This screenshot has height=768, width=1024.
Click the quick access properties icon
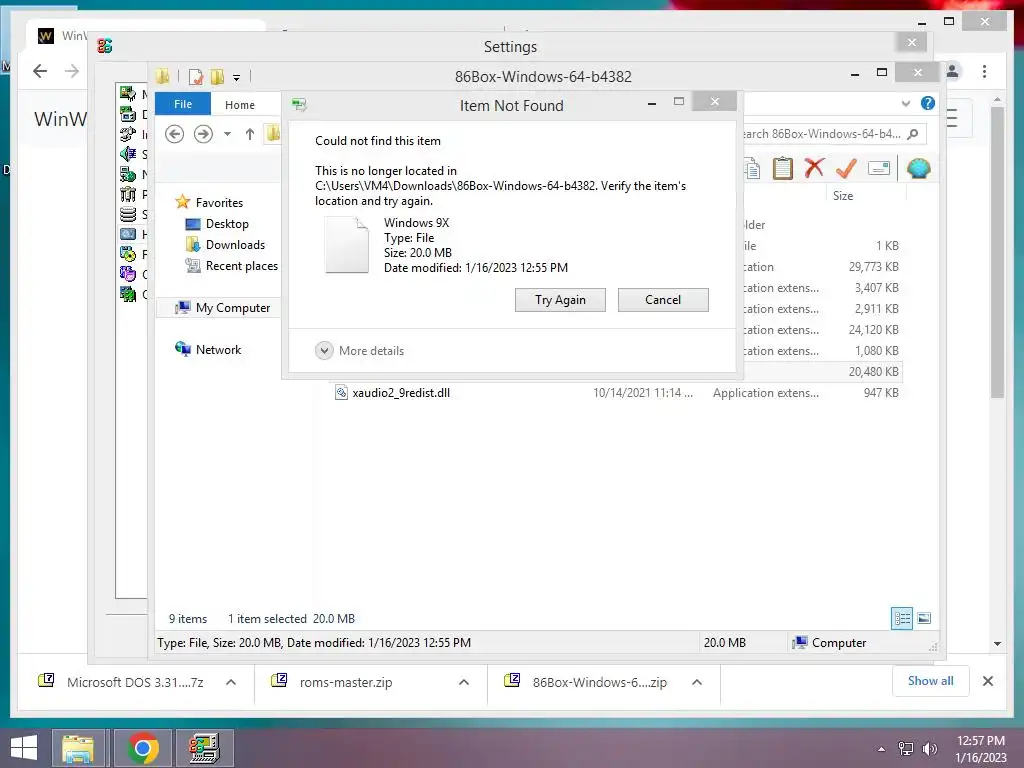(195, 77)
